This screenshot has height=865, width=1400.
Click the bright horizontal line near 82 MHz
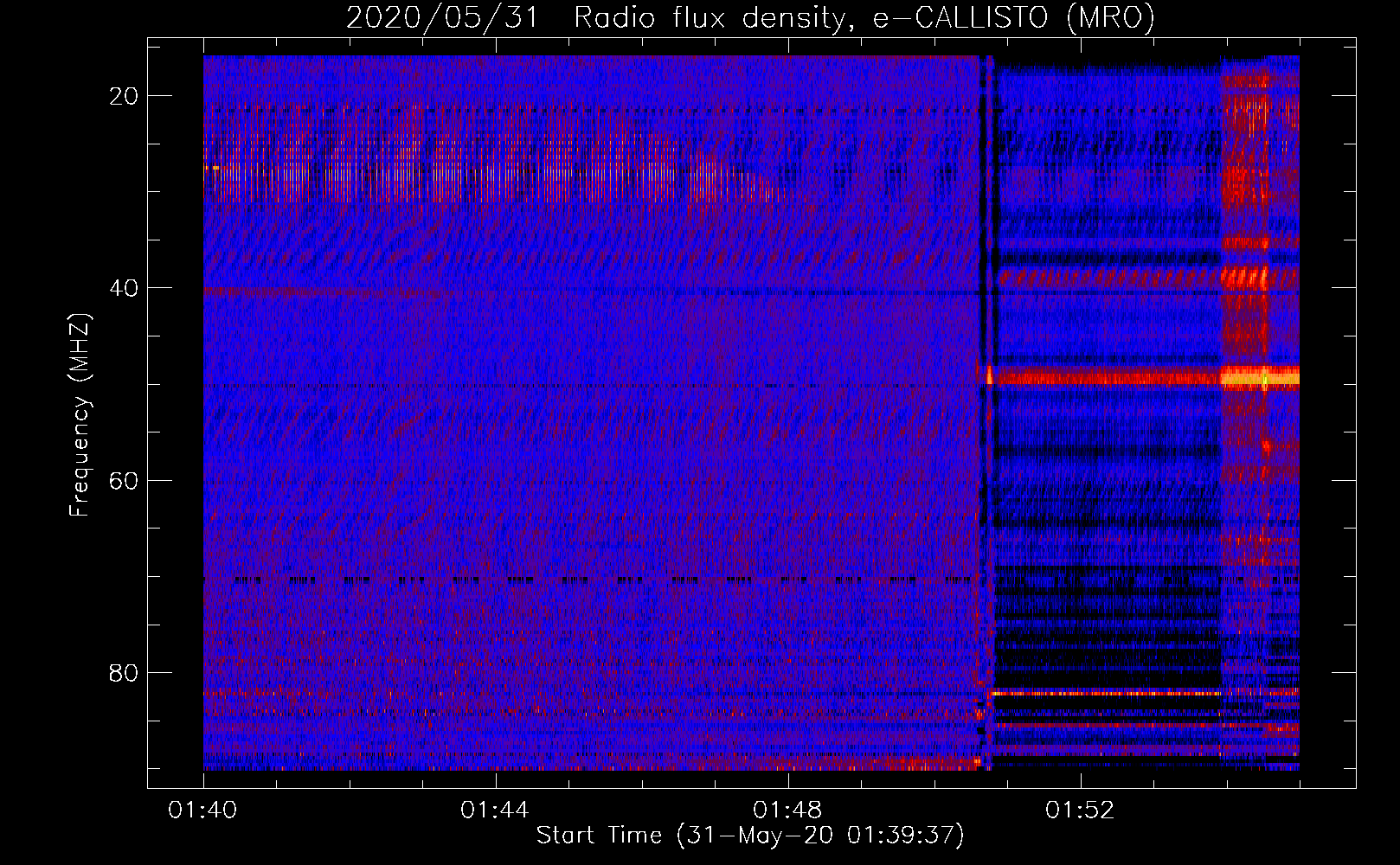(1105, 693)
